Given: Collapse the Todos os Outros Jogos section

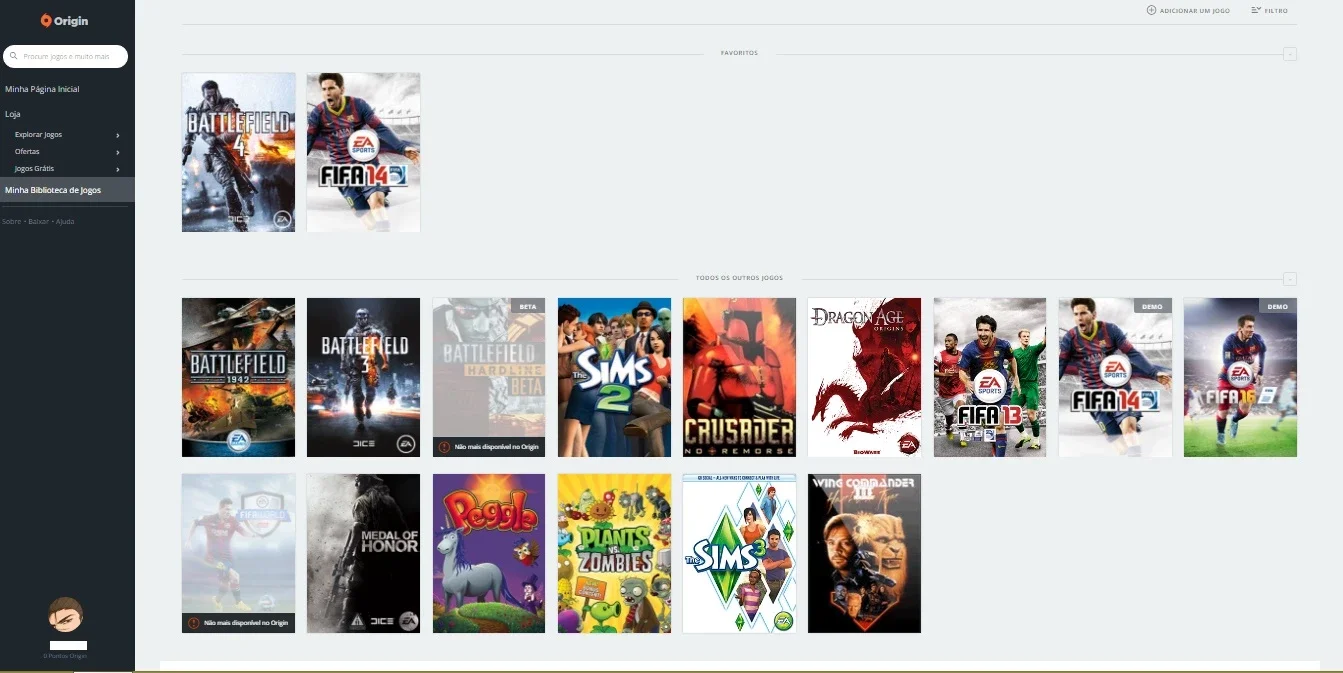Looking at the screenshot, I should pos(1290,278).
